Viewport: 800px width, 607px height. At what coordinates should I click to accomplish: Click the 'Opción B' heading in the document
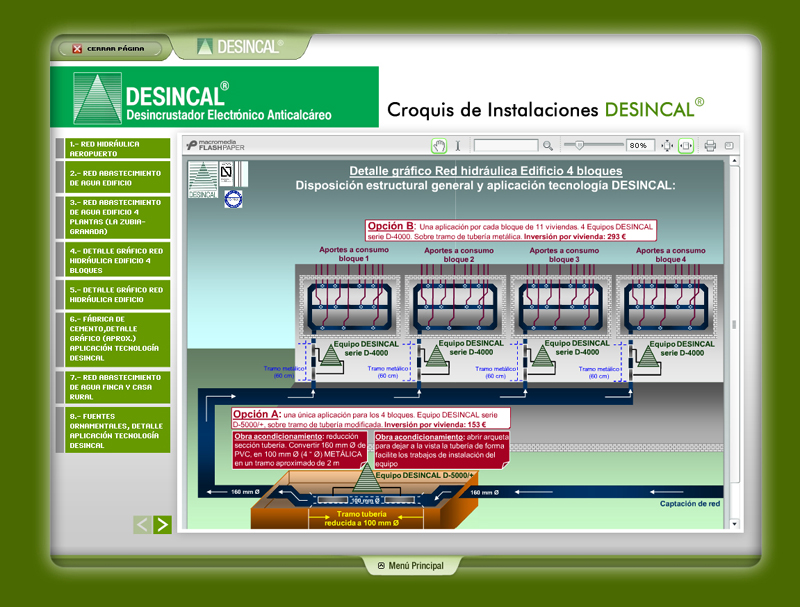pyautogui.click(x=391, y=226)
